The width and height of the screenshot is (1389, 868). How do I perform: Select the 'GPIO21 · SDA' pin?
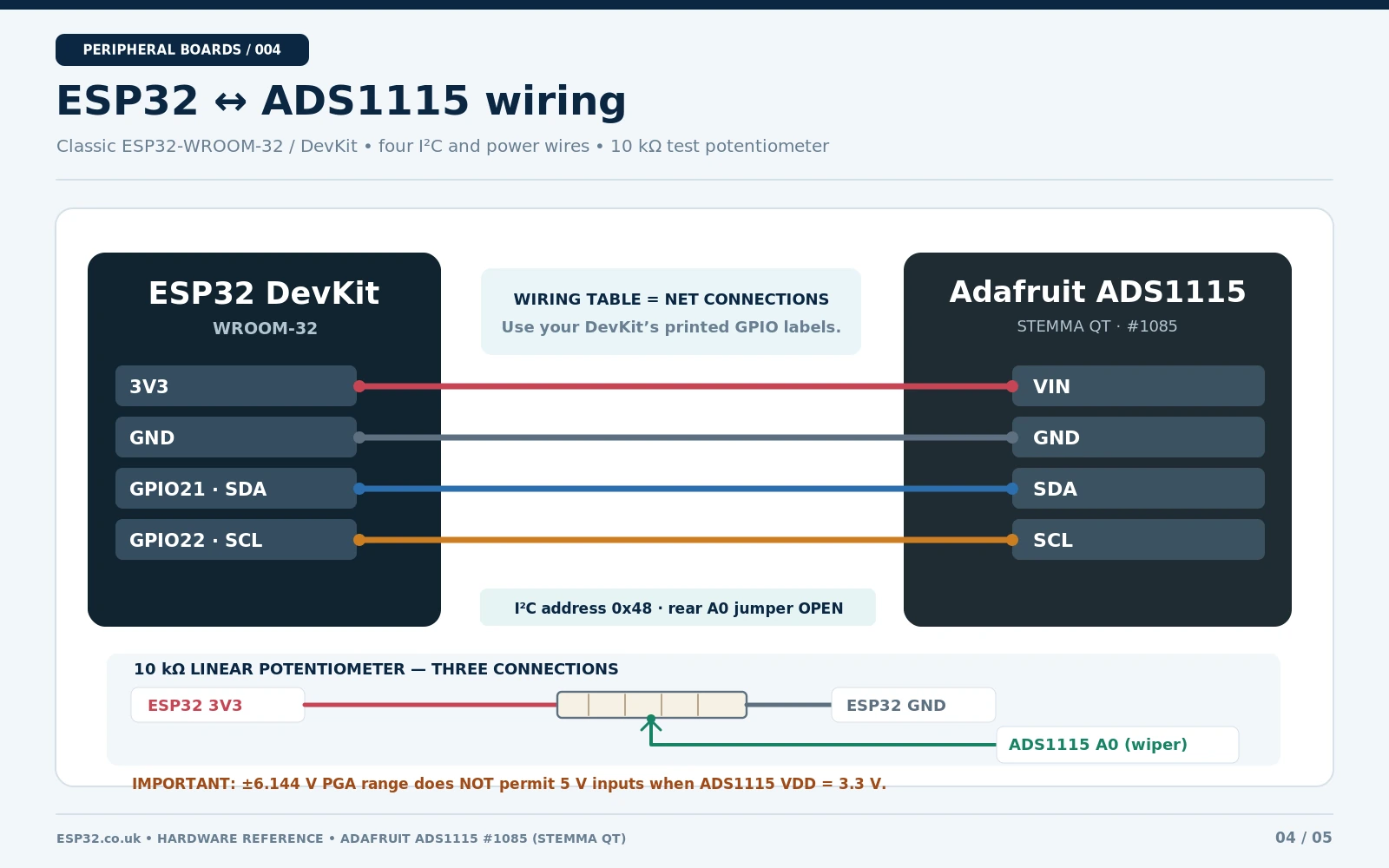coord(236,489)
